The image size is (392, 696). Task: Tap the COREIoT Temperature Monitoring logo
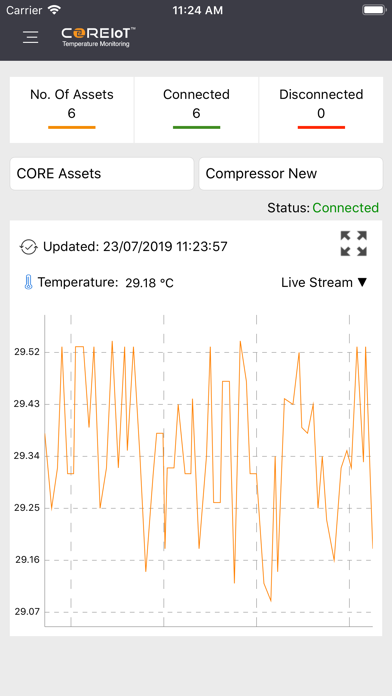coord(98,37)
